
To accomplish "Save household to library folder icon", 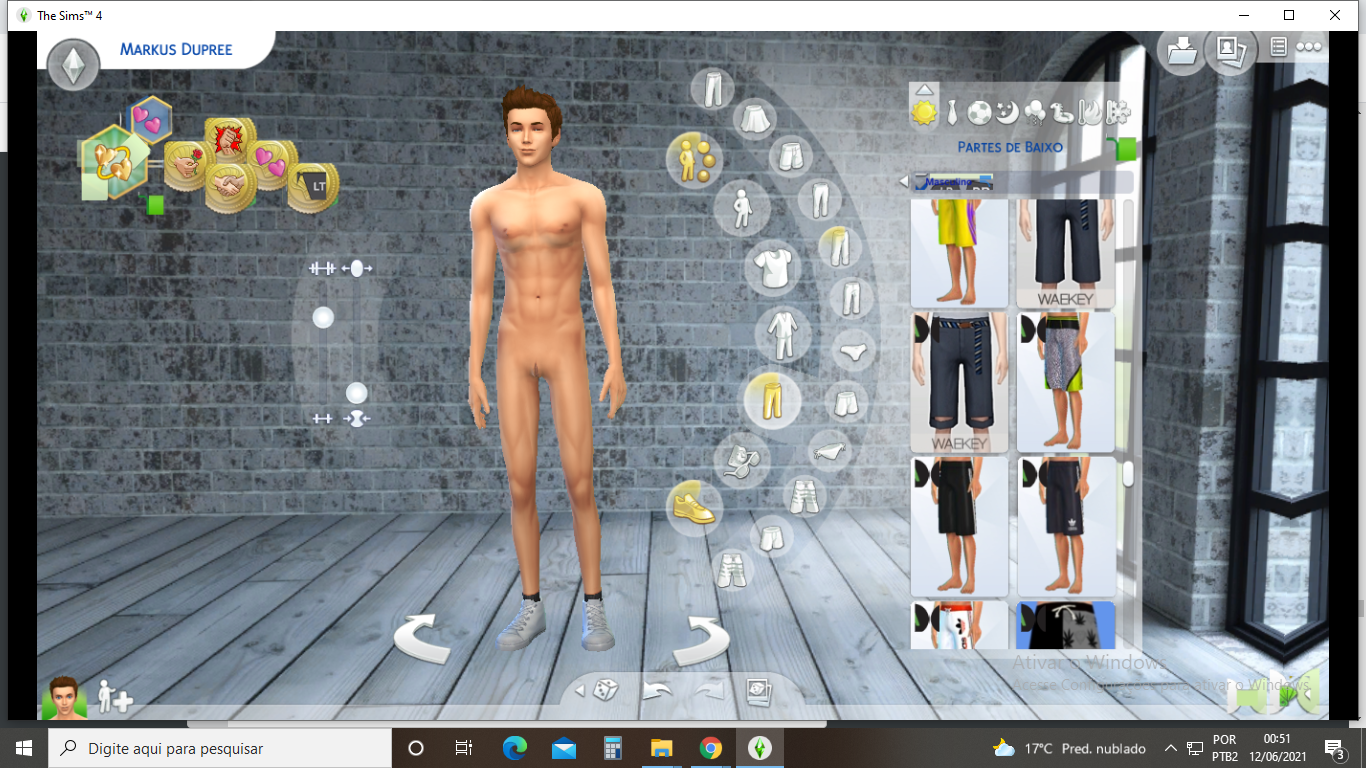I will 1181,51.
